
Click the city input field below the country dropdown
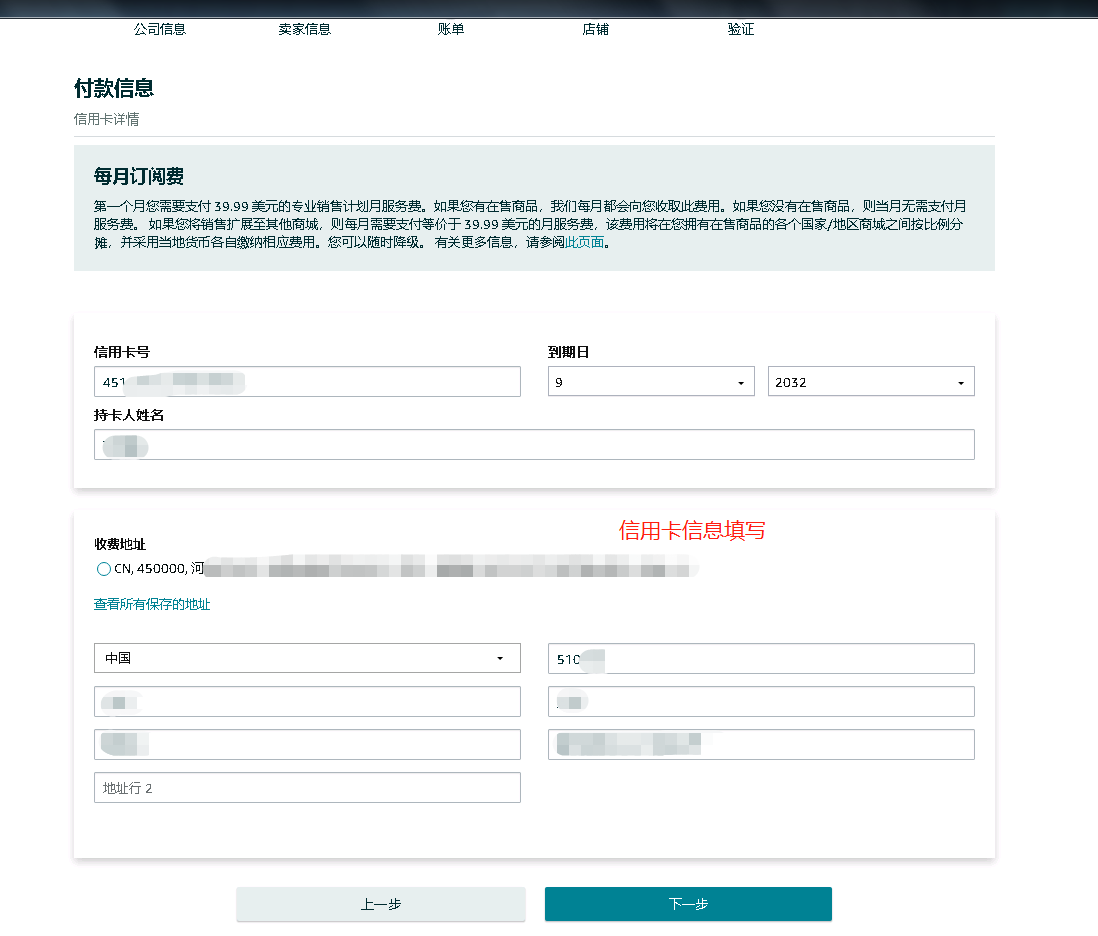[307, 701]
